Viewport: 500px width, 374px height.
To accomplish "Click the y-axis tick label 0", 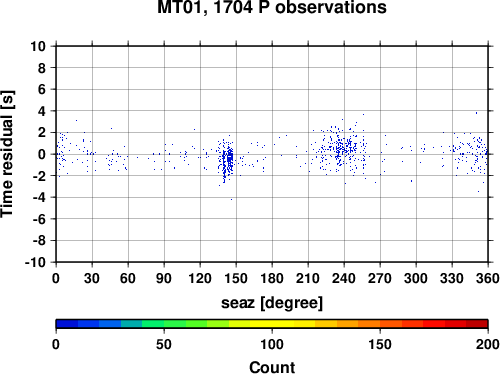I will point(42,154).
